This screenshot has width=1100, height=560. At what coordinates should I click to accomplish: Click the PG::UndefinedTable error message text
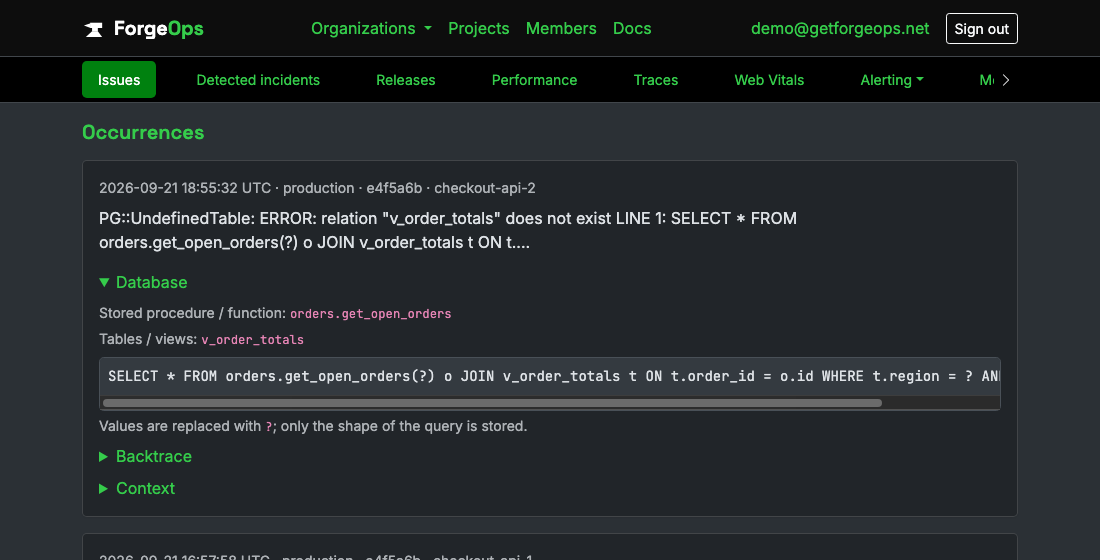click(x=448, y=230)
